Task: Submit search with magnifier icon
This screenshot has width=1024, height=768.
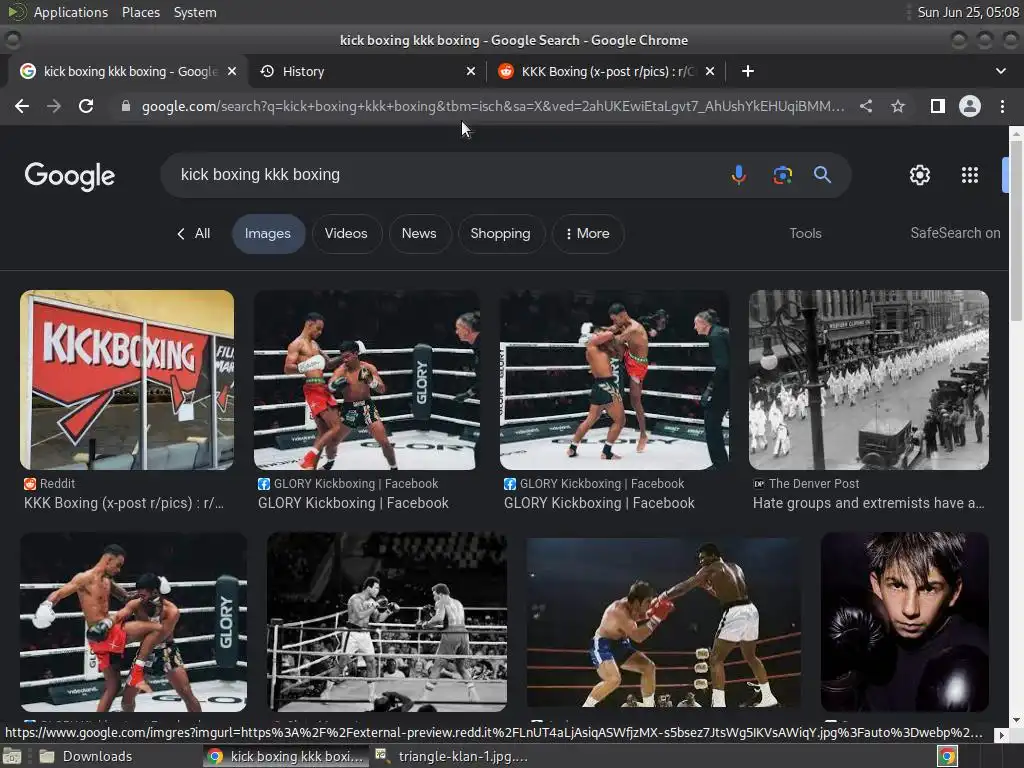Action: click(x=822, y=175)
